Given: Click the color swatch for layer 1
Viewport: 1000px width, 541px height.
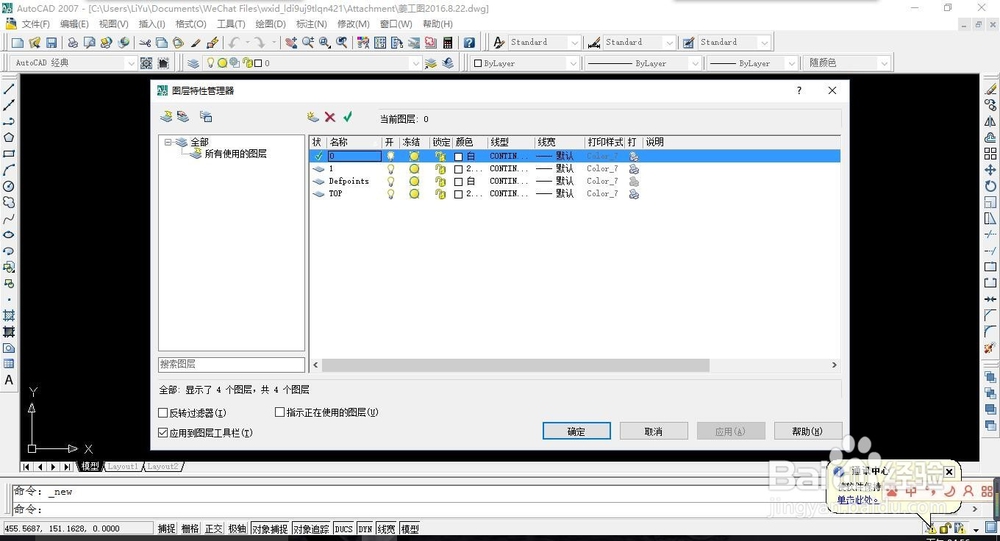Looking at the screenshot, I should (x=458, y=169).
